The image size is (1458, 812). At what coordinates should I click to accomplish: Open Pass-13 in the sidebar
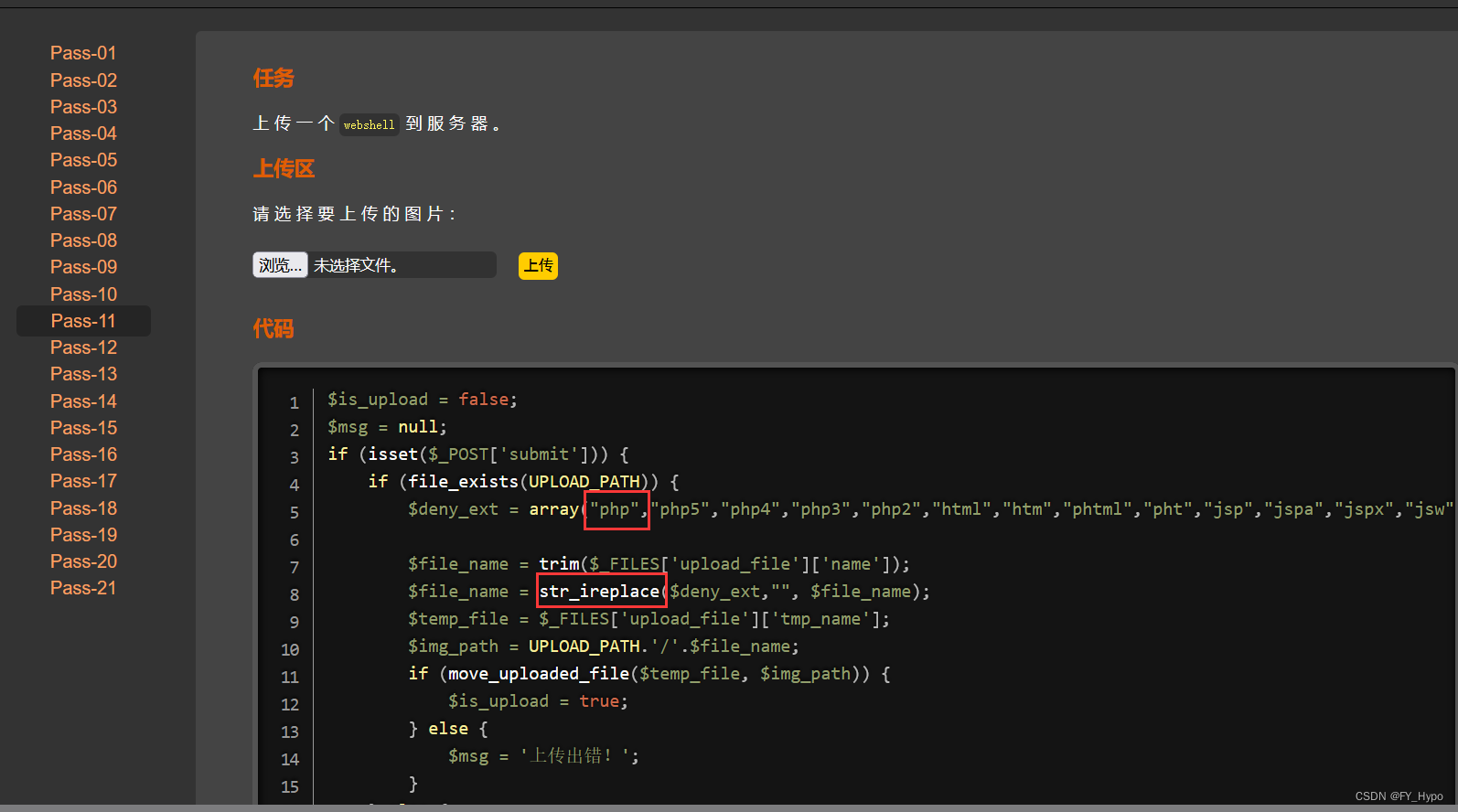(x=83, y=374)
